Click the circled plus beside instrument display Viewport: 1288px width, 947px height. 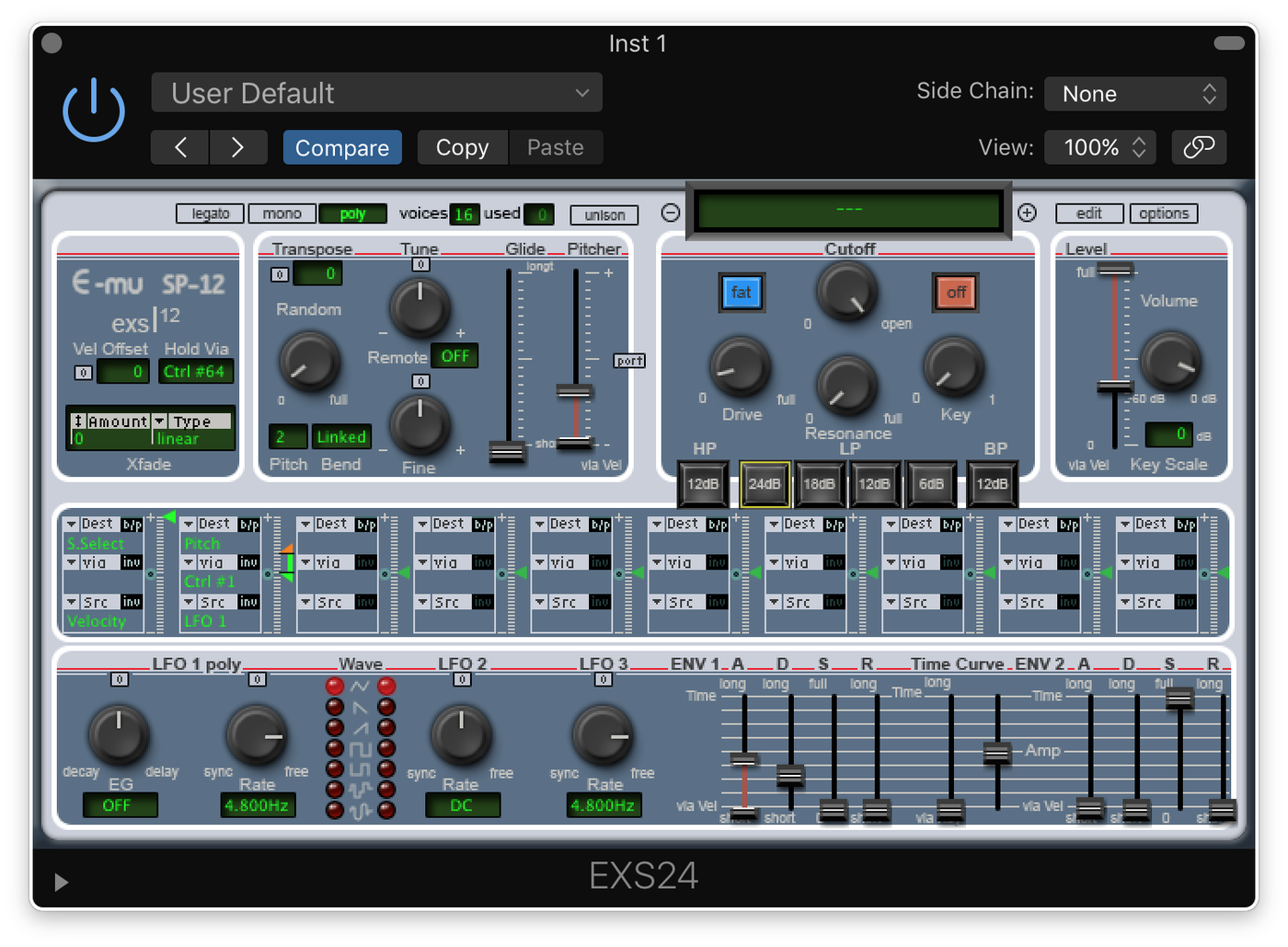pyautogui.click(x=1027, y=213)
